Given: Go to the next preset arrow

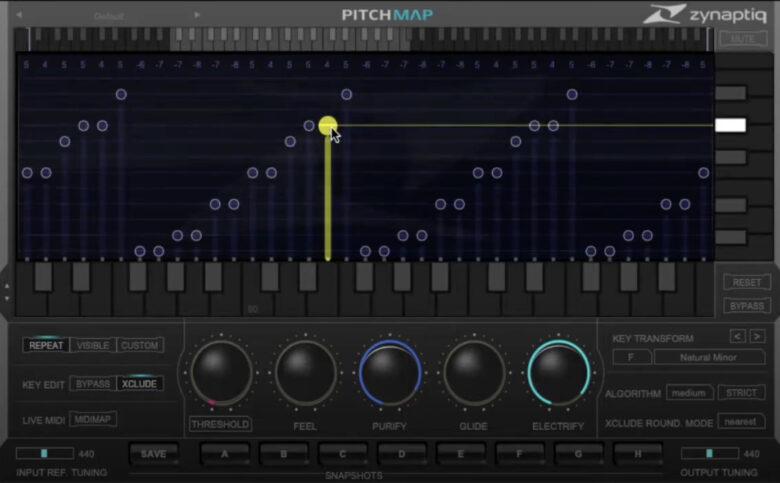Looking at the screenshot, I should 197,15.
